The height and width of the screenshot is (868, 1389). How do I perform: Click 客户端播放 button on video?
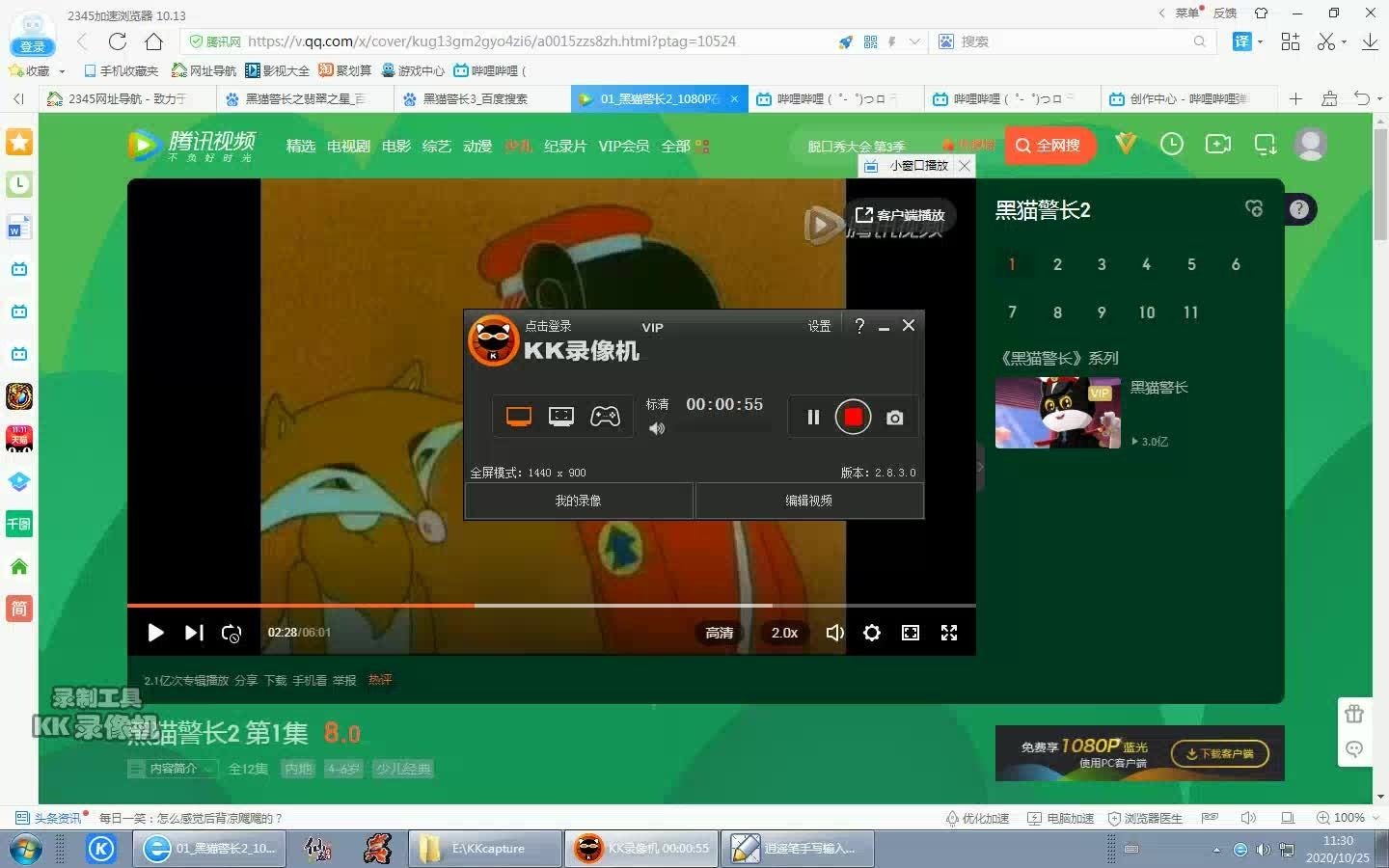[900, 215]
